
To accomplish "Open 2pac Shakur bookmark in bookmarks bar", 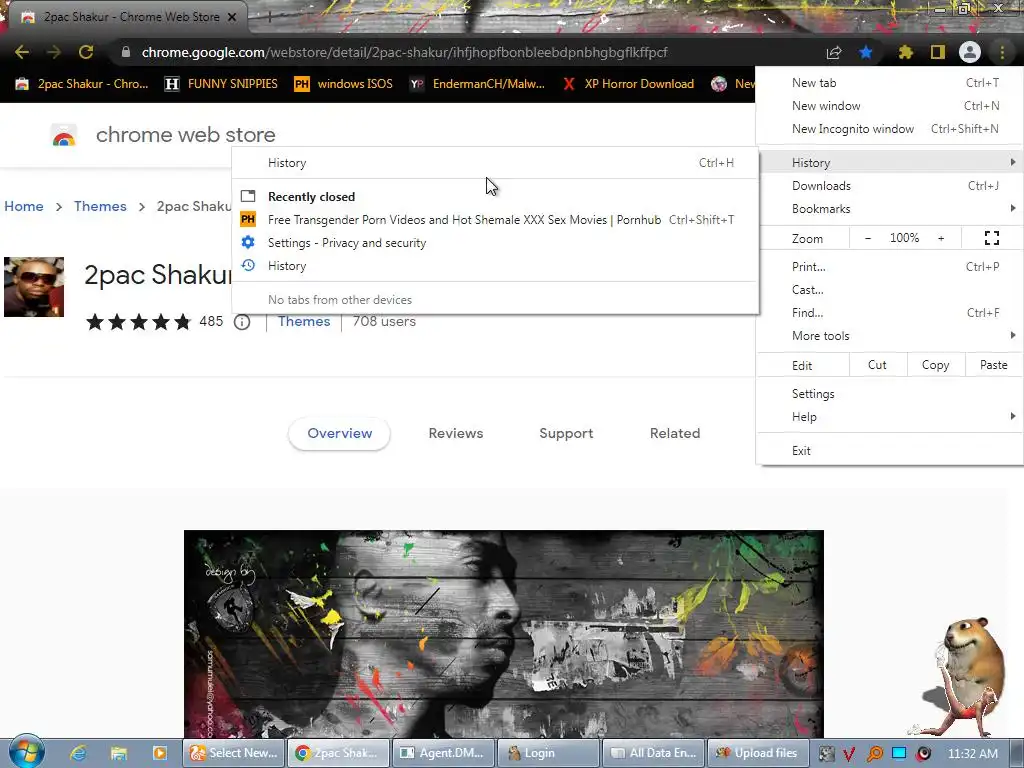I will (82, 84).
